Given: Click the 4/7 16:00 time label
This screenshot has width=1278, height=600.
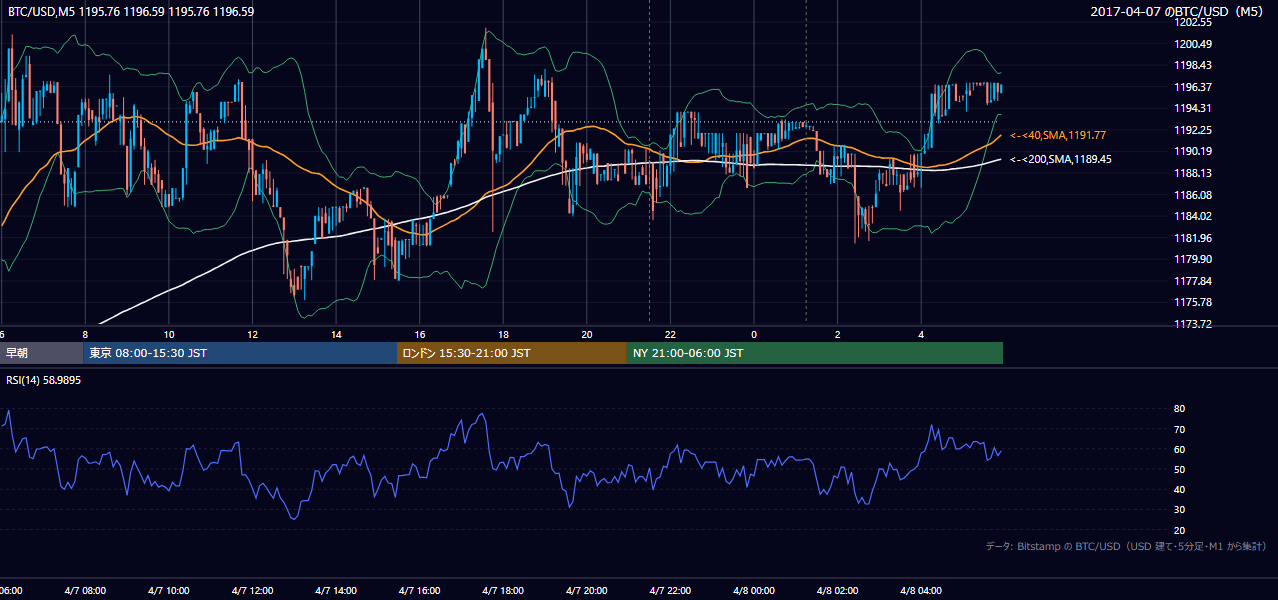Looking at the screenshot, I should (x=420, y=591).
